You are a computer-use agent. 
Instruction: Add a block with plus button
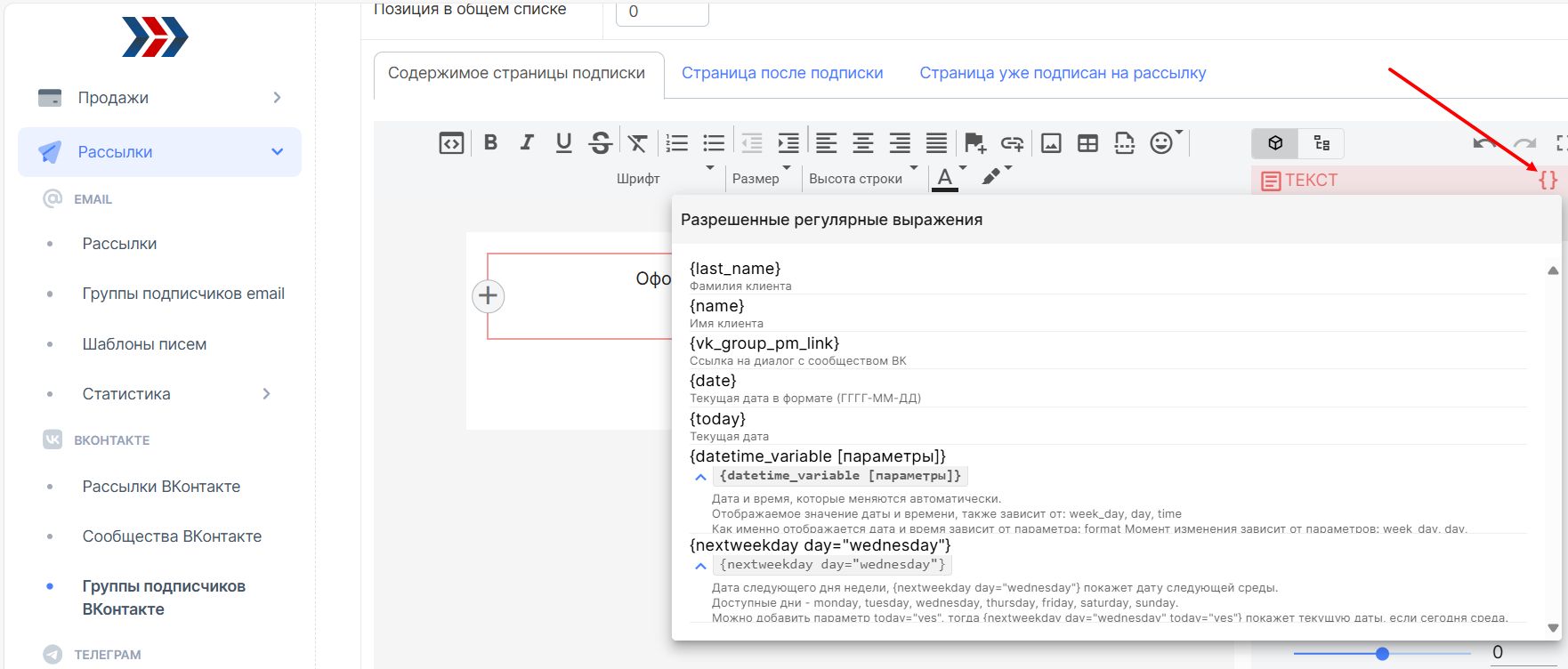pyautogui.click(x=488, y=295)
